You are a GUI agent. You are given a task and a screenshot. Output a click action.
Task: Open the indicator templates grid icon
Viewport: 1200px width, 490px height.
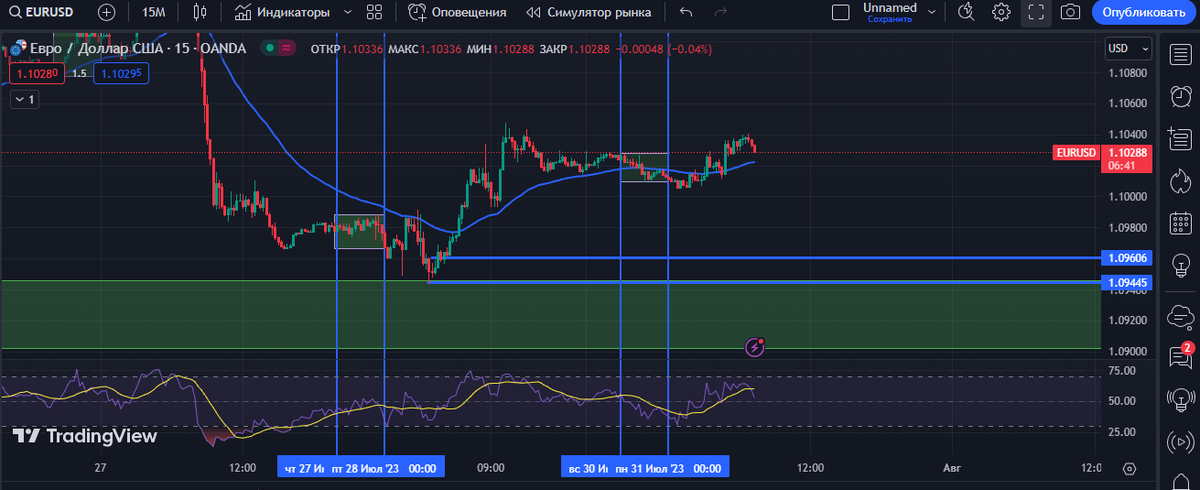374,12
